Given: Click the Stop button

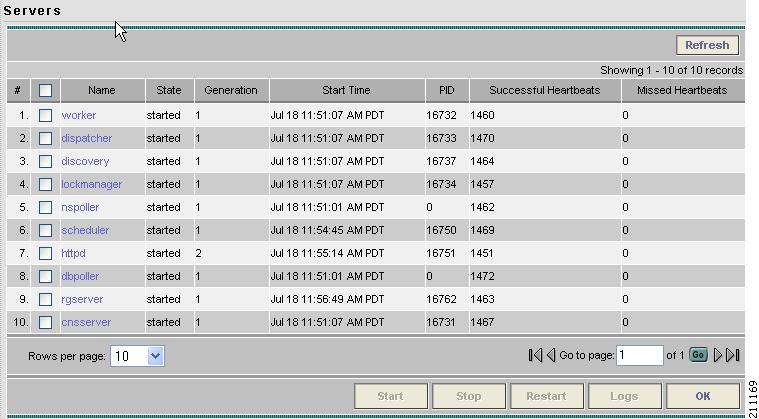Looking at the screenshot, I should 469,396.
